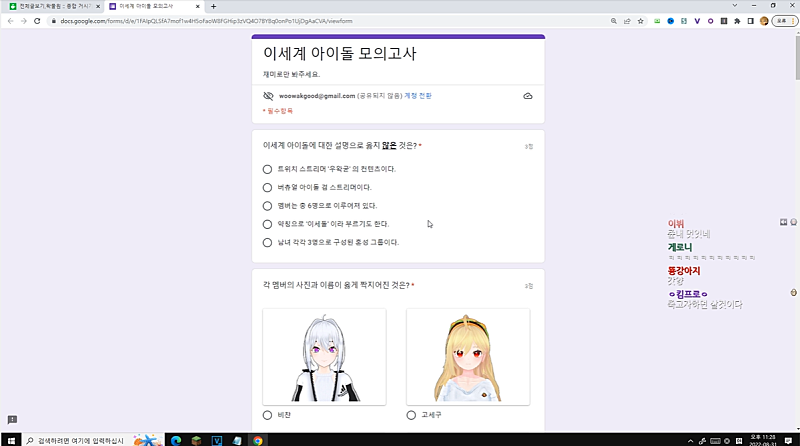Open Minecraft from the taskbar
The width and height of the screenshot is (800, 446).
tap(196, 440)
